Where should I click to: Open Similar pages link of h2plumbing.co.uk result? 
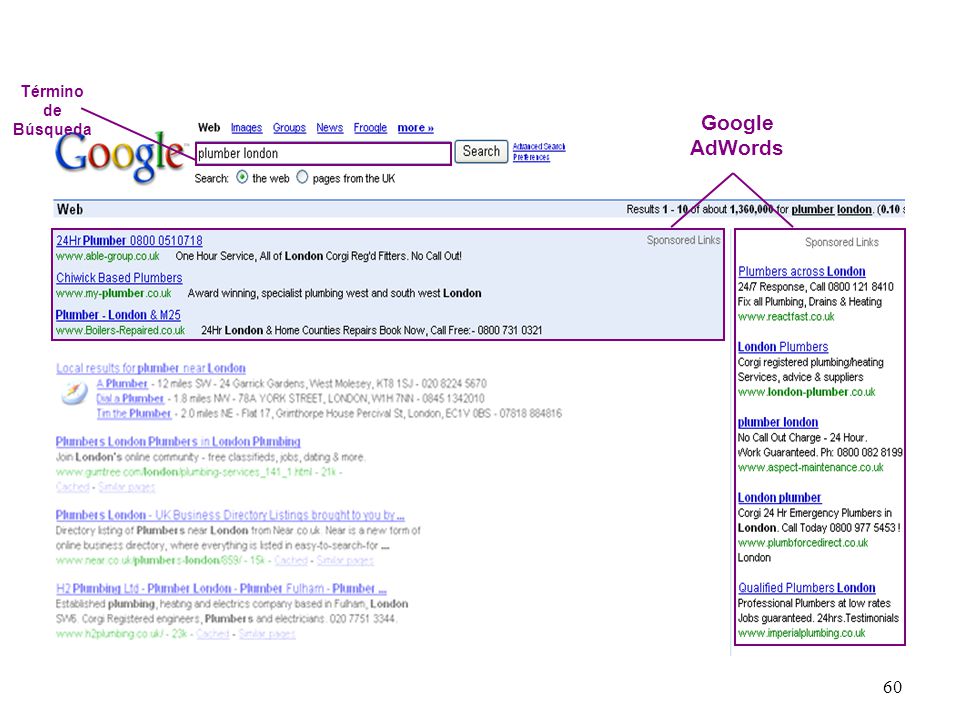267,634
